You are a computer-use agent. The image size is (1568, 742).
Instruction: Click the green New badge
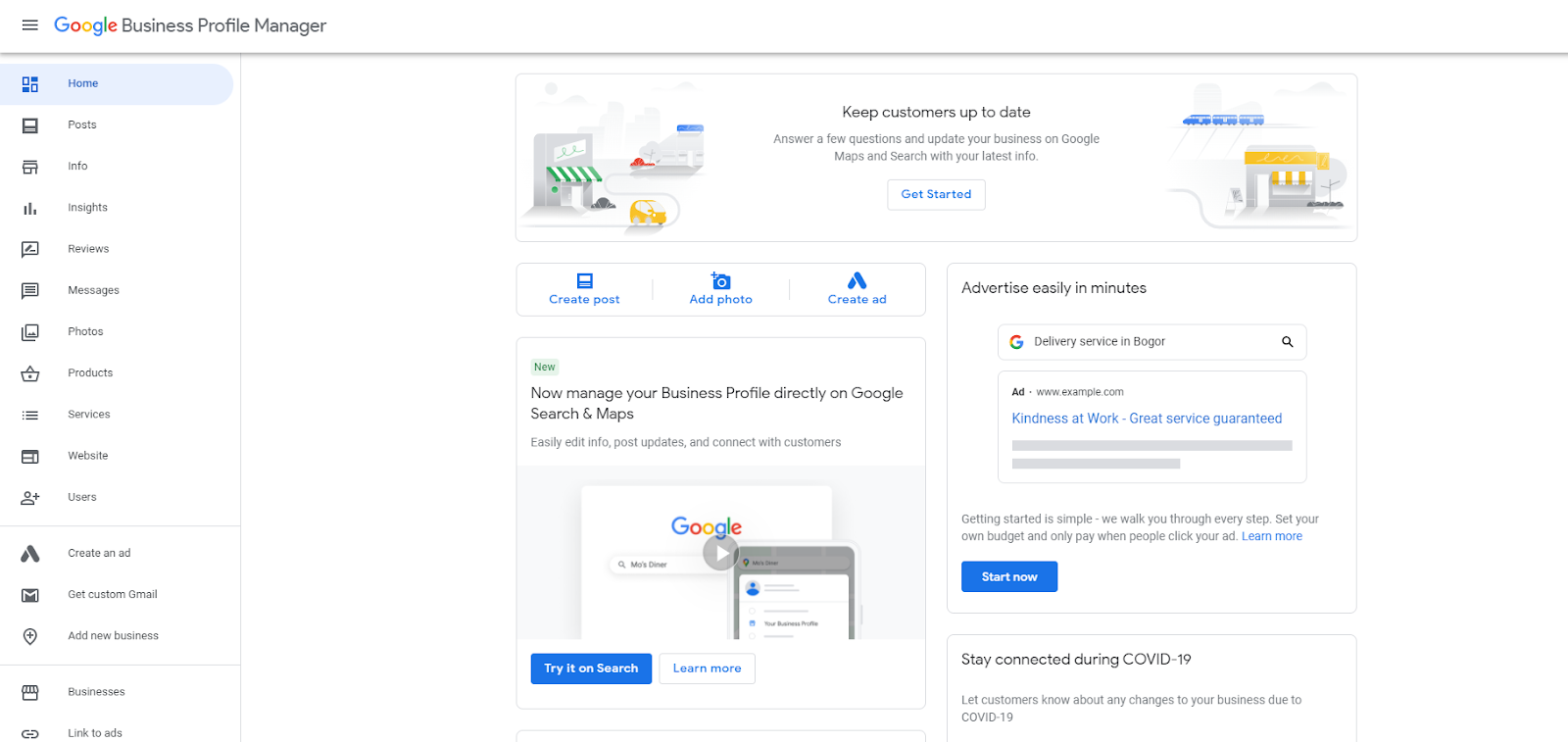coord(545,368)
